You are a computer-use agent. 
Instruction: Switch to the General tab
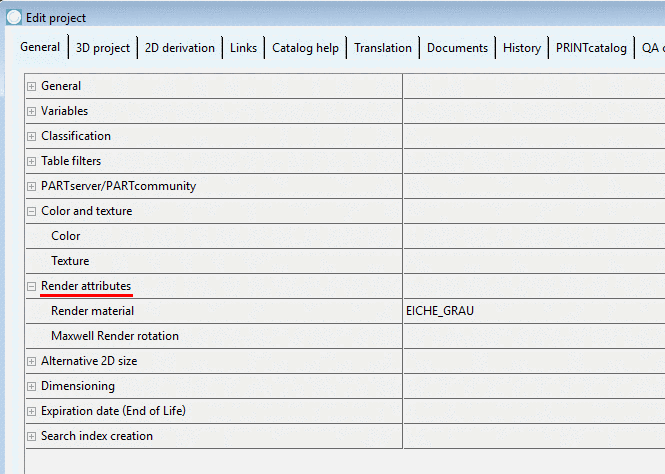click(x=40, y=47)
